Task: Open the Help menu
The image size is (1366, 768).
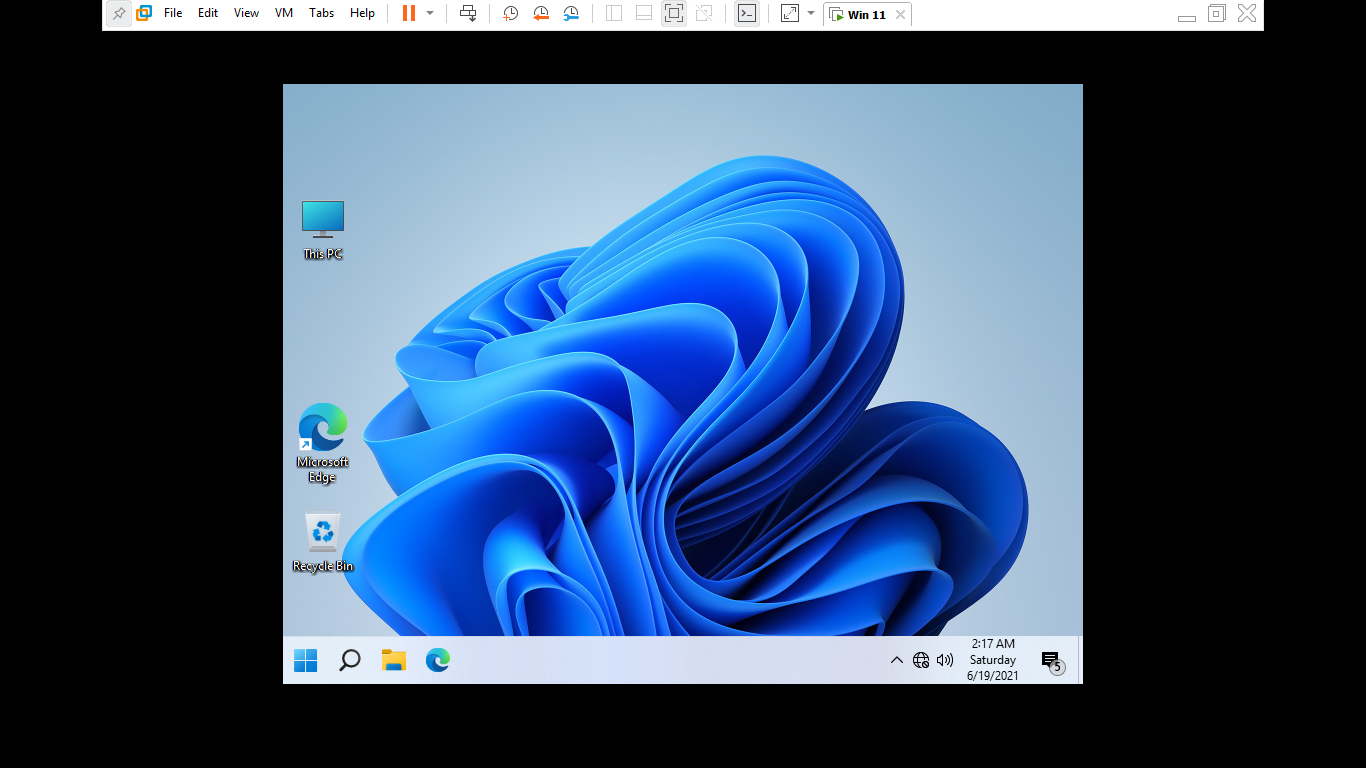Action: click(x=362, y=14)
